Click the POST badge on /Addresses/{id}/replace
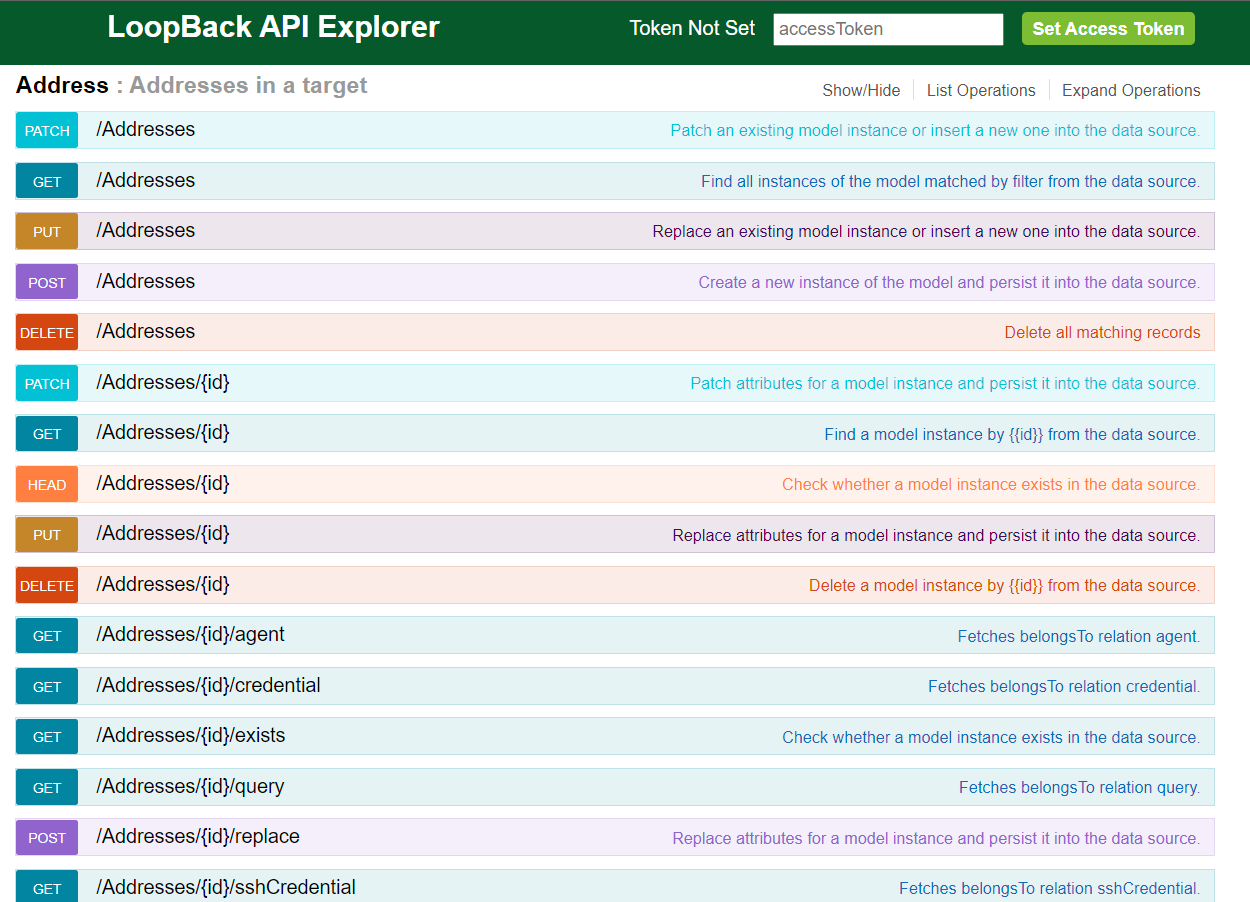Screen dimensions: 1250x902 pyautogui.click(x=46, y=837)
